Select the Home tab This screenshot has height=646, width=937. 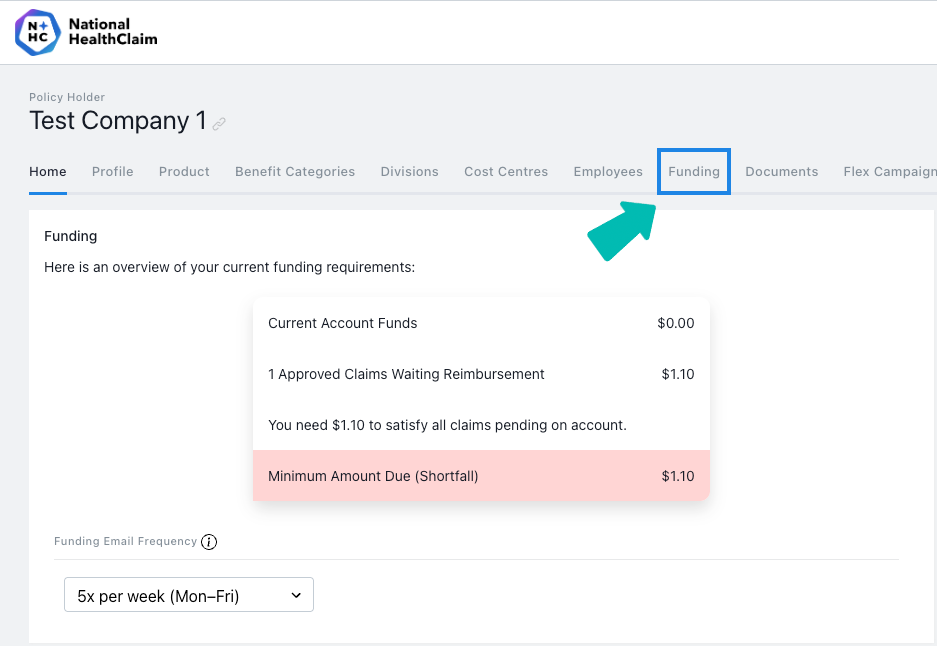48,172
